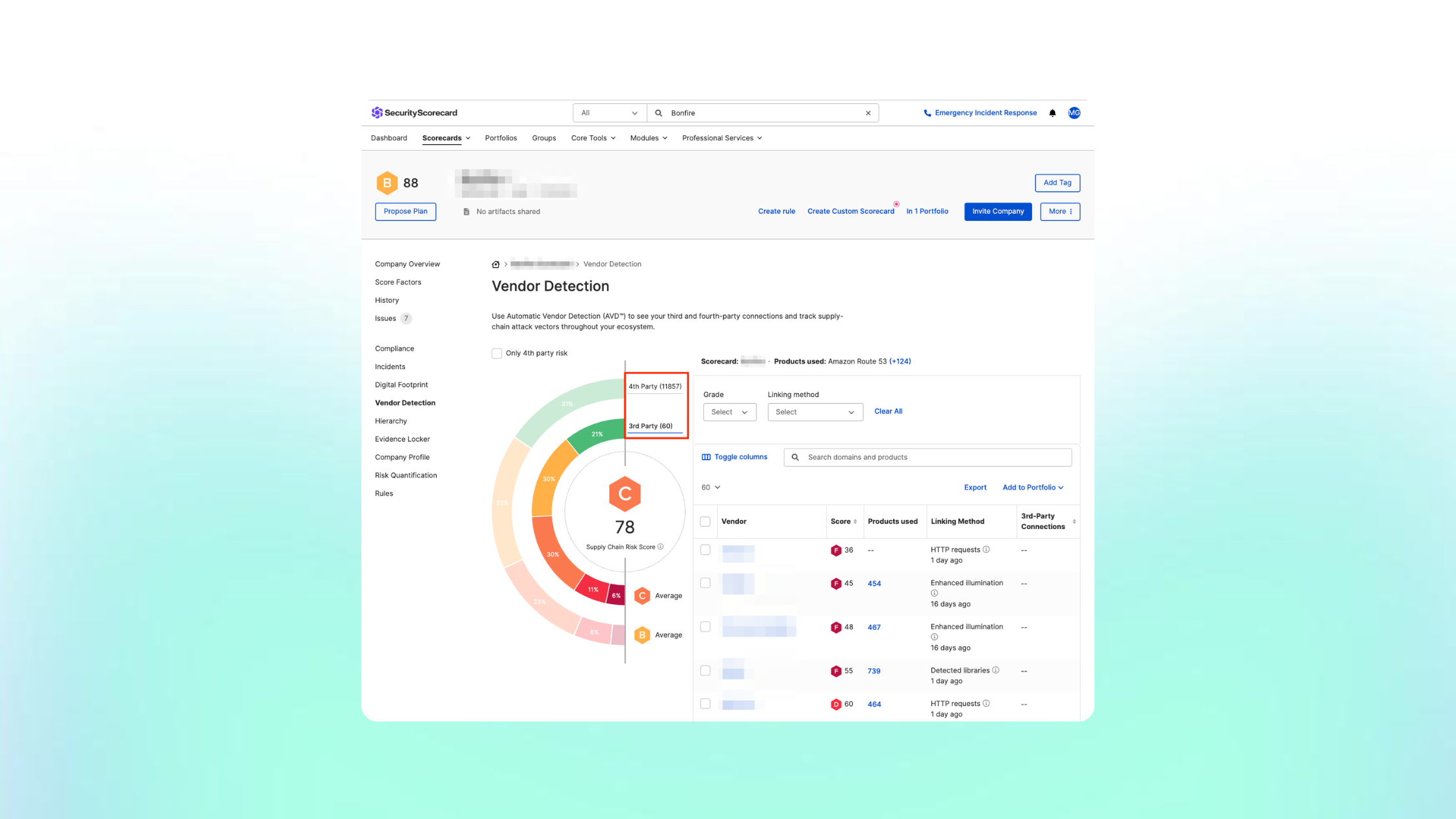
Task: Click the Add Tag button
Action: pos(1058,183)
